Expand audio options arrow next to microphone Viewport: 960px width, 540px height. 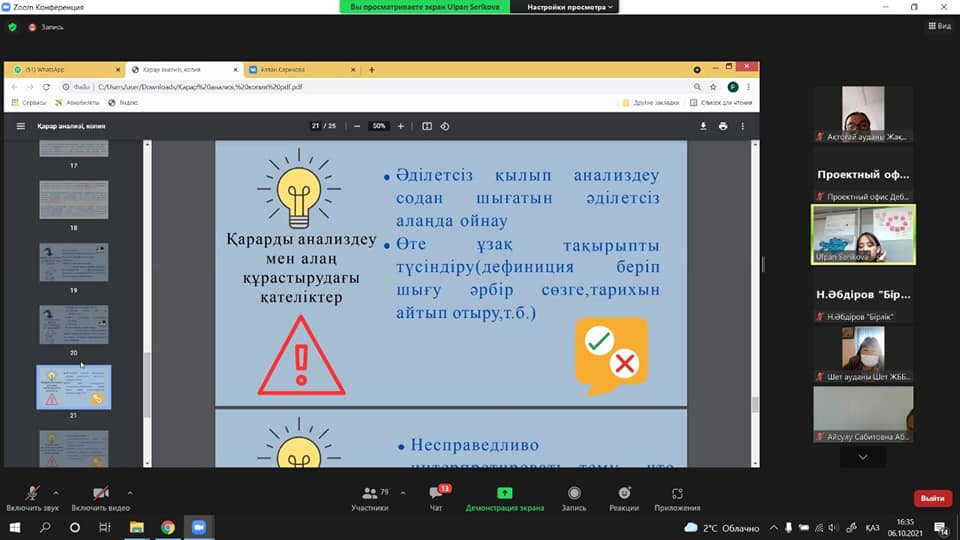tap(56, 492)
